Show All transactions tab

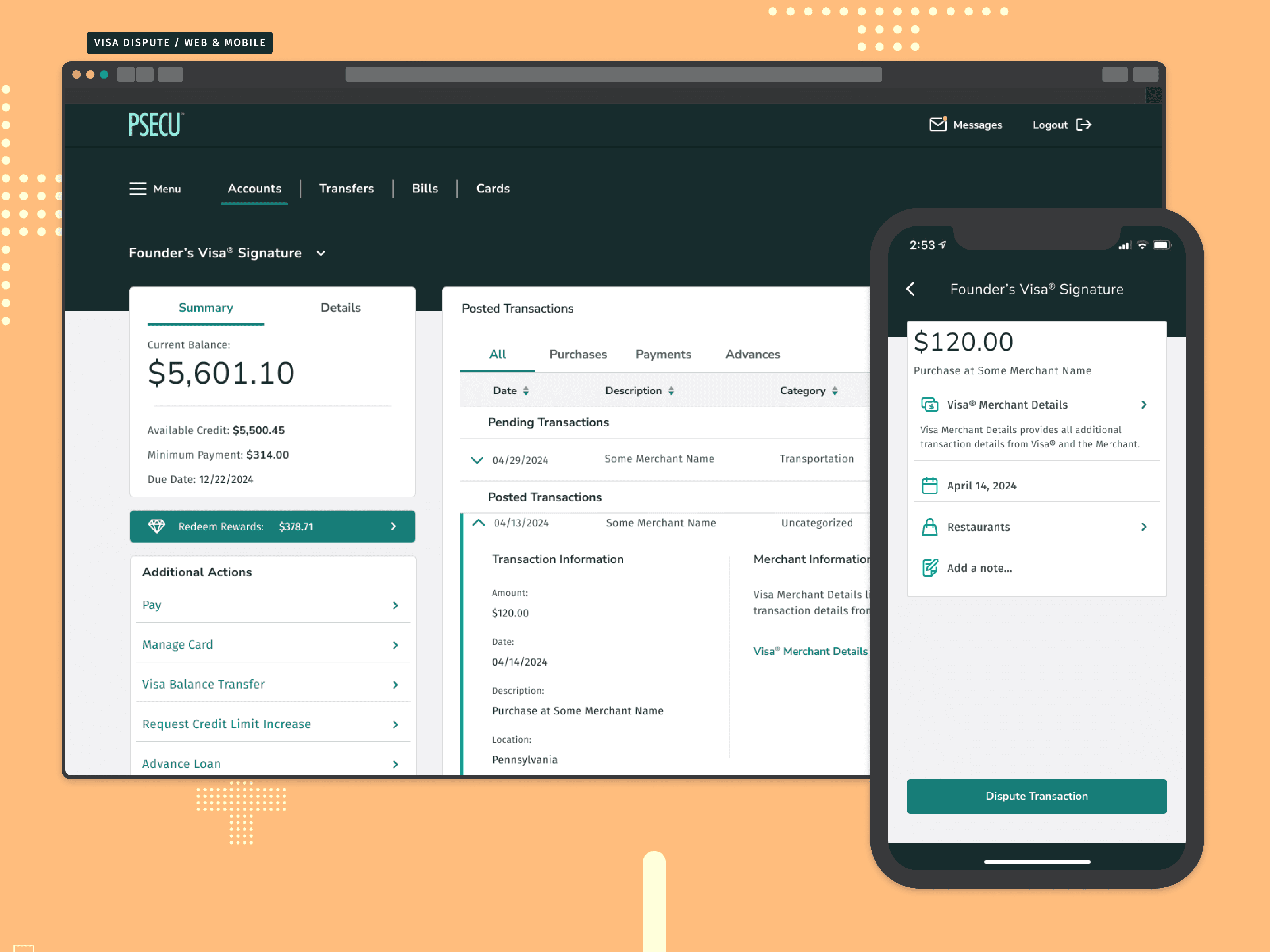click(497, 355)
